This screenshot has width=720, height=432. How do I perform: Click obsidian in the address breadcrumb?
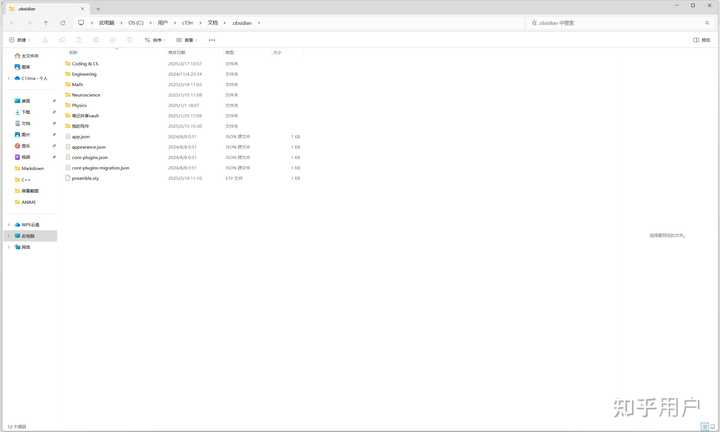[x=242, y=22]
